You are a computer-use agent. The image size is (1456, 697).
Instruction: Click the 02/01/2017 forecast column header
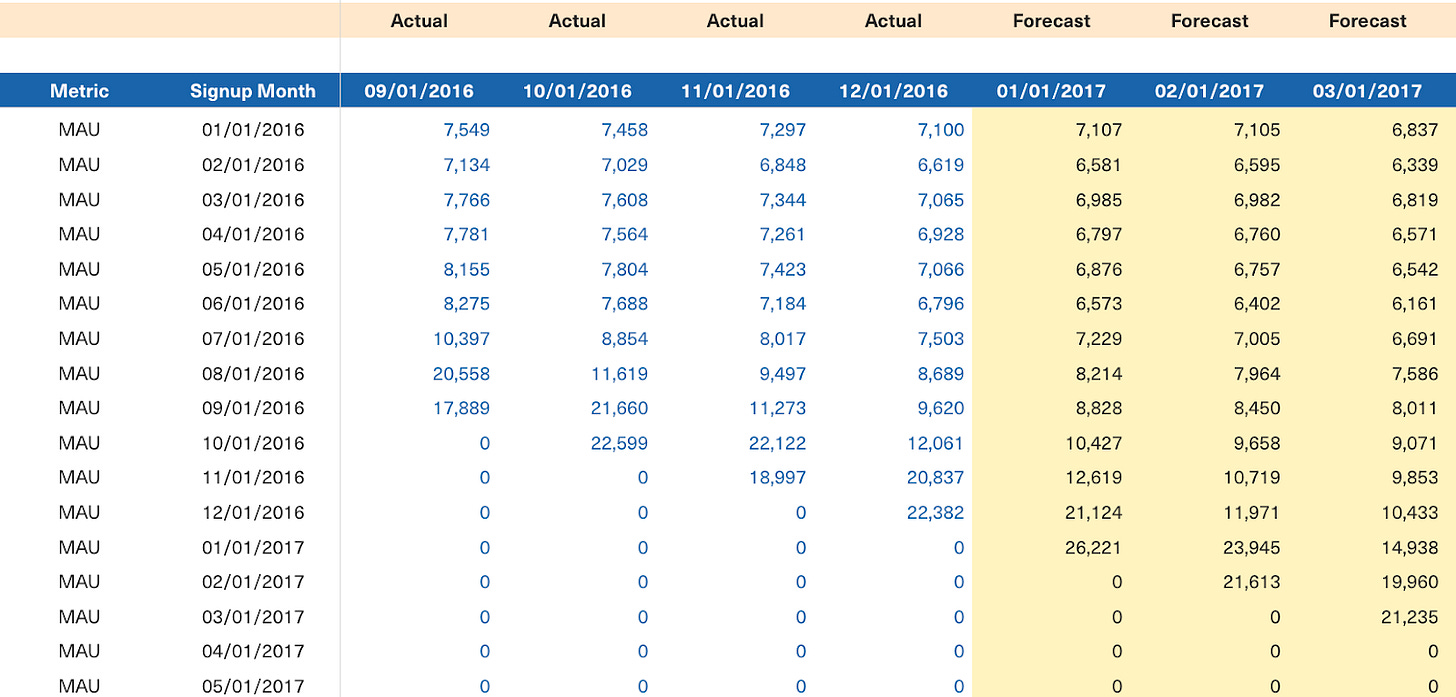pyautogui.click(x=1209, y=91)
